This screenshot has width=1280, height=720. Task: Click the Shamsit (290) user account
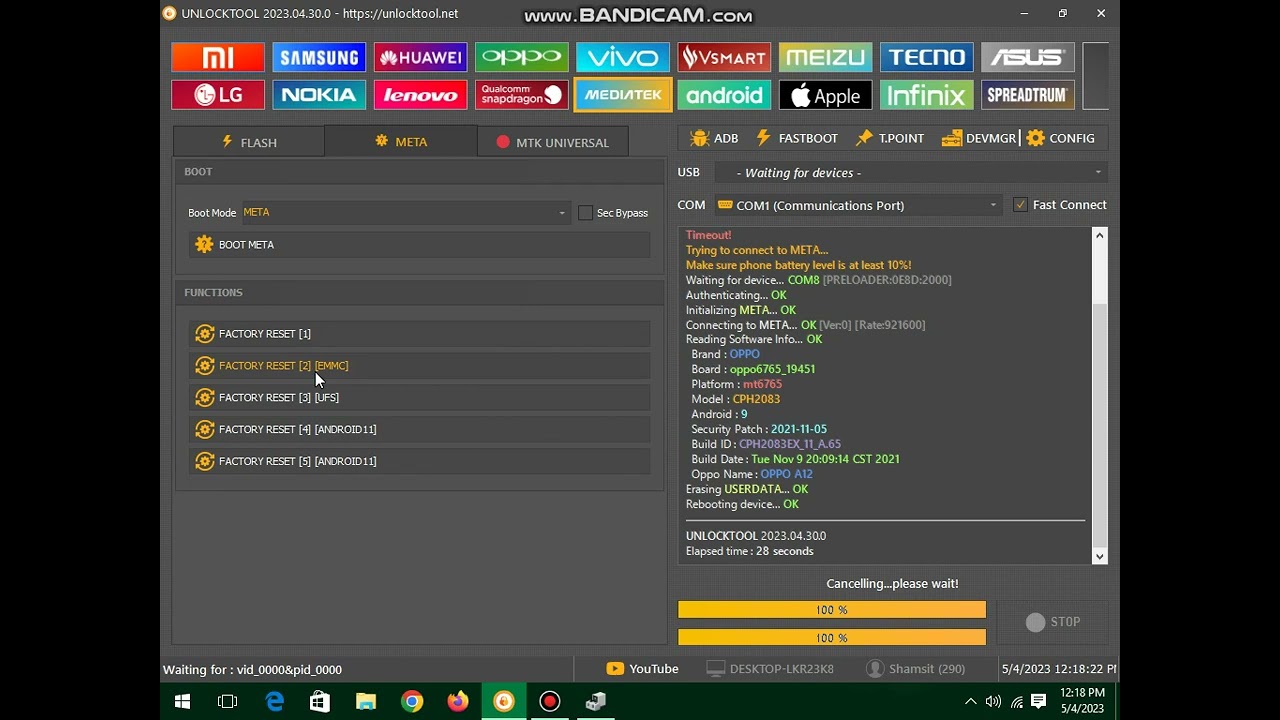(916, 669)
